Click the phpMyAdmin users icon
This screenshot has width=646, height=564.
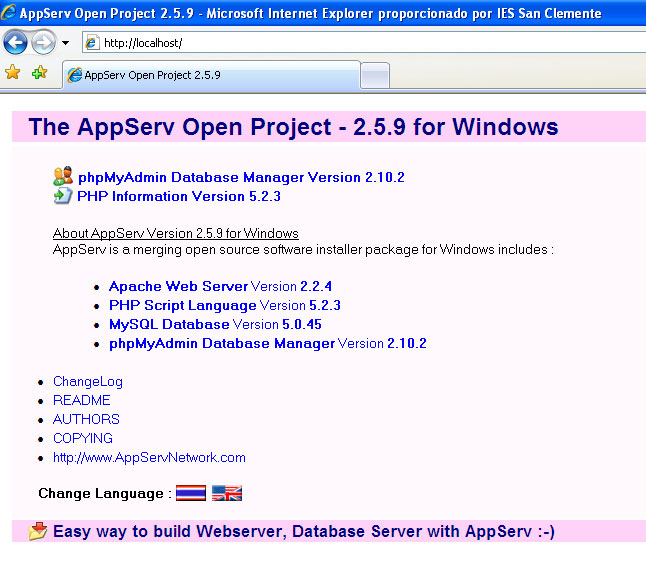[x=63, y=176]
